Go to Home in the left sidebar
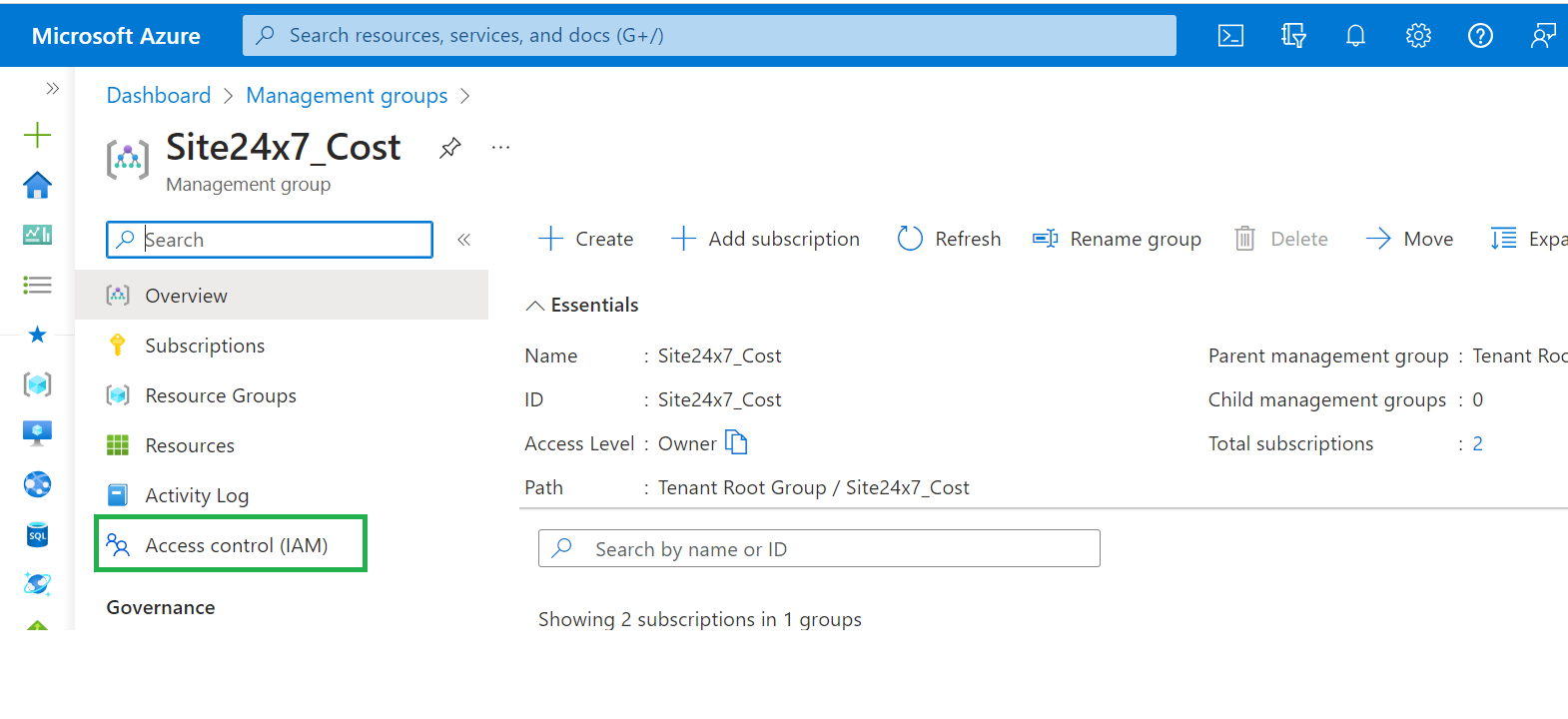 click(37, 185)
